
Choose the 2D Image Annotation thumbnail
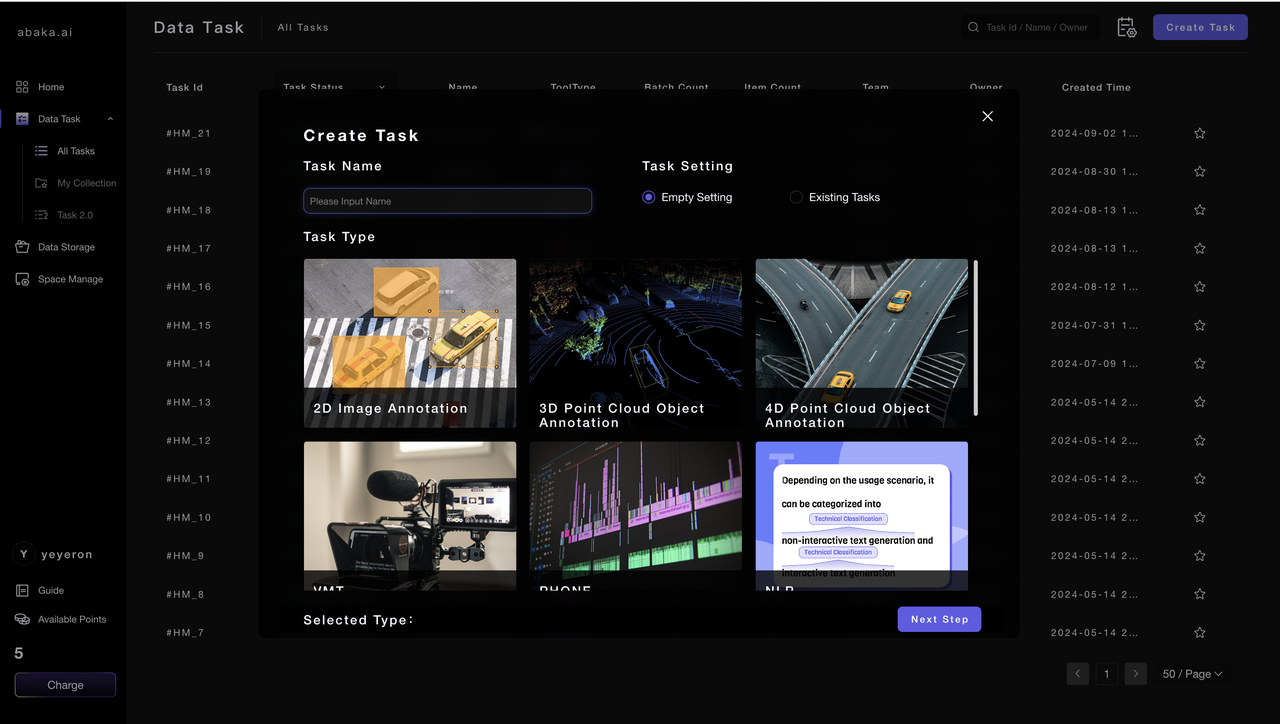[410, 343]
